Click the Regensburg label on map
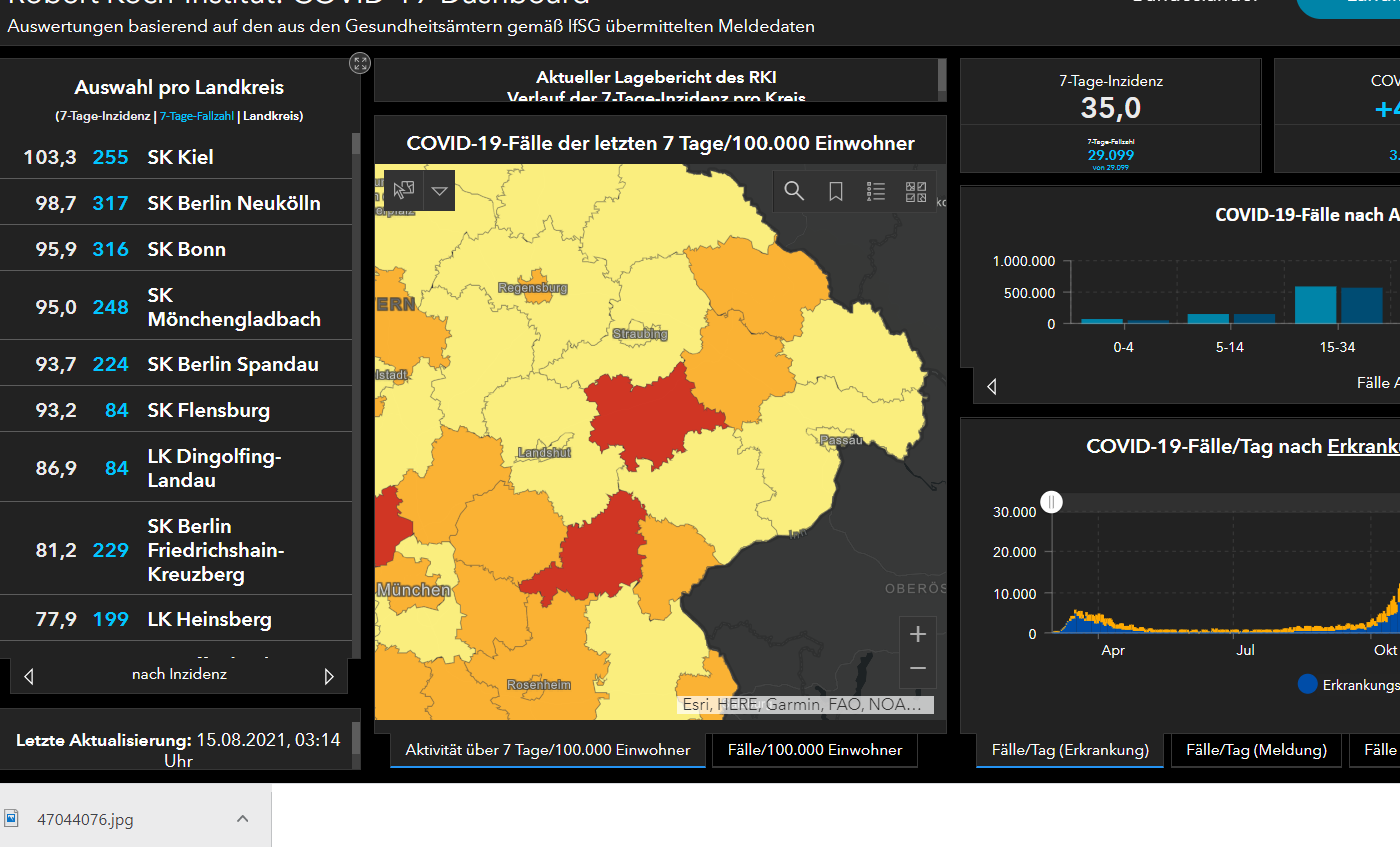The image size is (1400, 847). click(x=532, y=288)
